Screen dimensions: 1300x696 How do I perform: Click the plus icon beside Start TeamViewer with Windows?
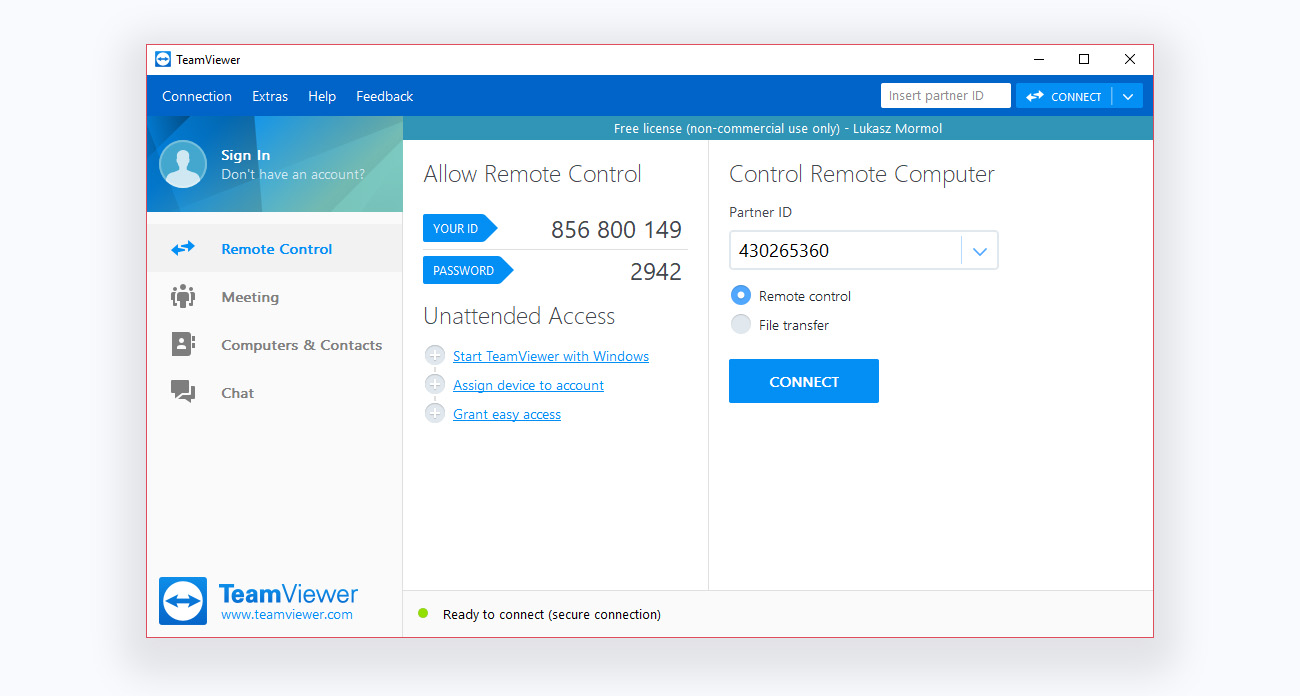pyautogui.click(x=435, y=356)
